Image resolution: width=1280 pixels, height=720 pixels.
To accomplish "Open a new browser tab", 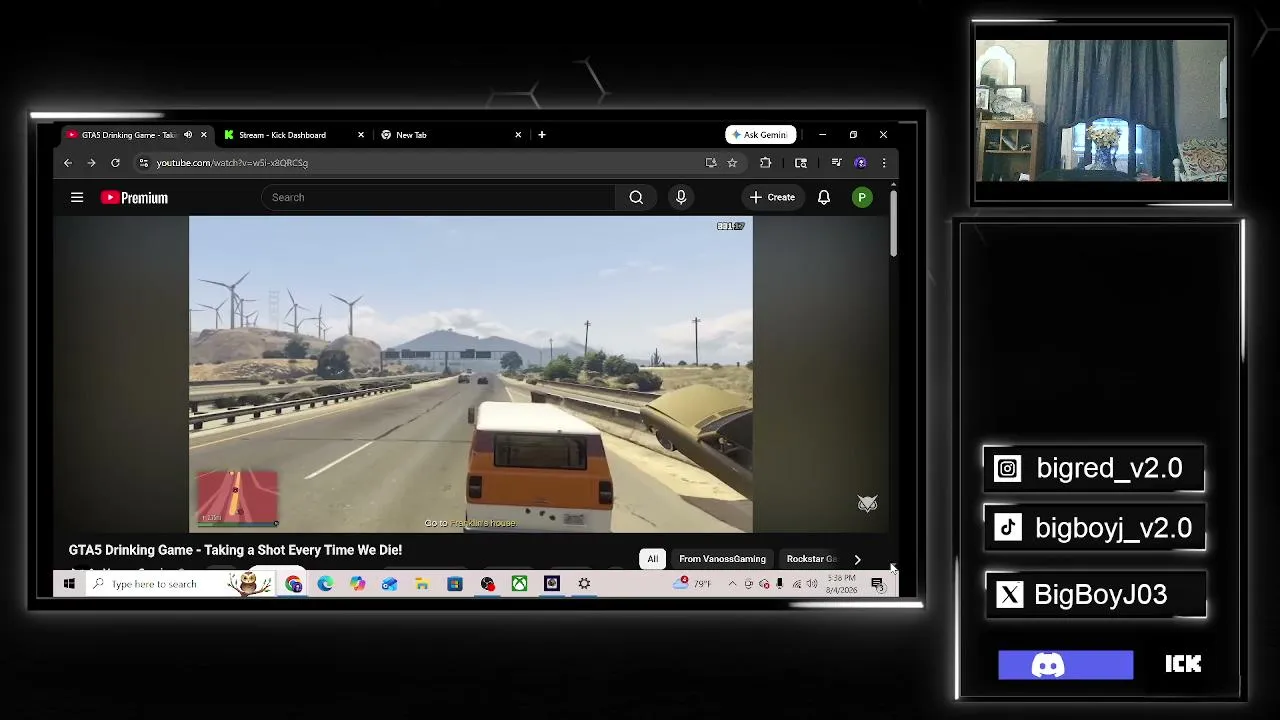I will pos(542,135).
